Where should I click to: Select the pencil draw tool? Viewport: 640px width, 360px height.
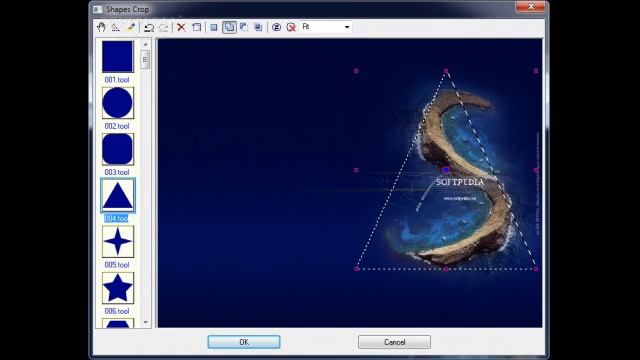click(131, 27)
